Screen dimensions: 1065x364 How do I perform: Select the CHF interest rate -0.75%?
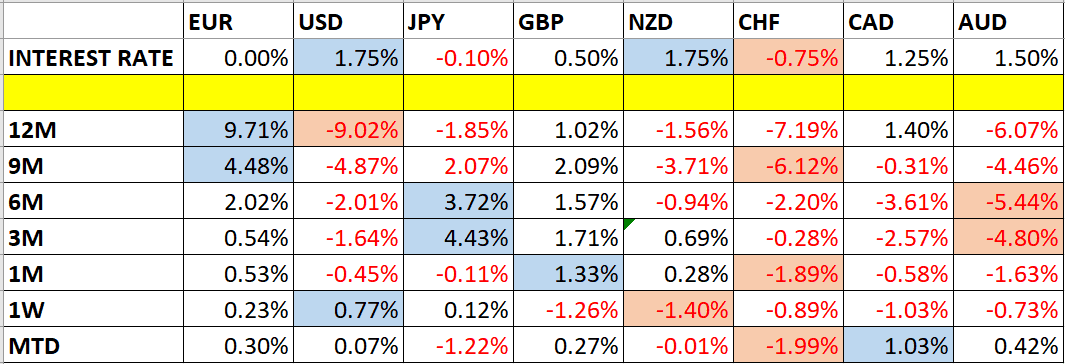(x=788, y=58)
